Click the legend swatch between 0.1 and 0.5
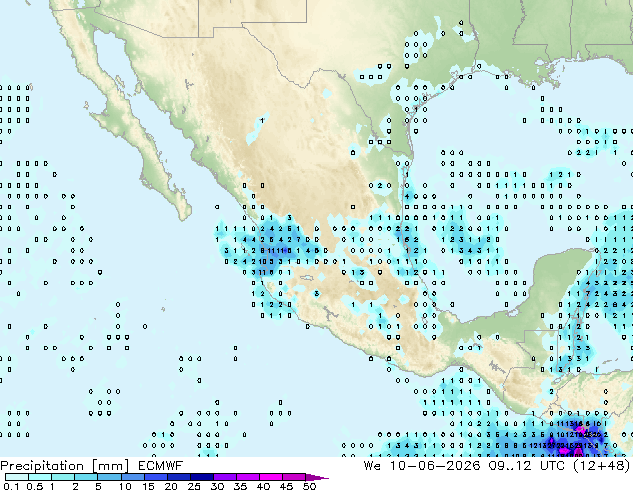The height and width of the screenshot is (490, 634). coord(17,477)
